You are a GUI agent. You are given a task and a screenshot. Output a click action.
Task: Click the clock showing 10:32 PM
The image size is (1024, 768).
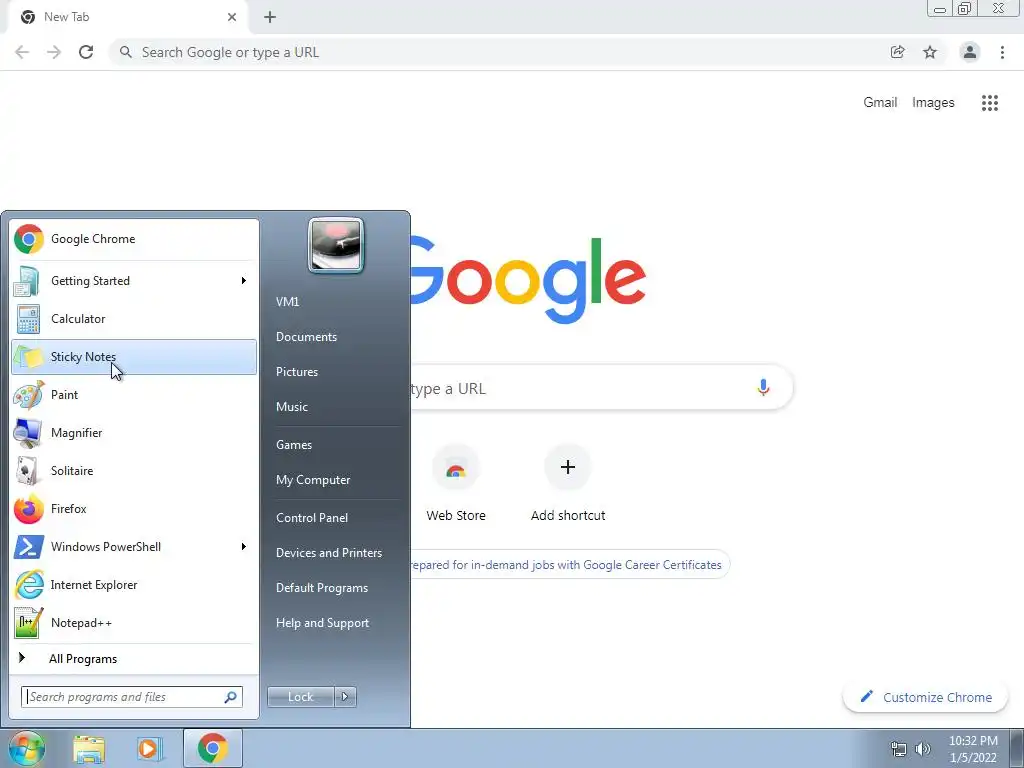click(973, 749)
